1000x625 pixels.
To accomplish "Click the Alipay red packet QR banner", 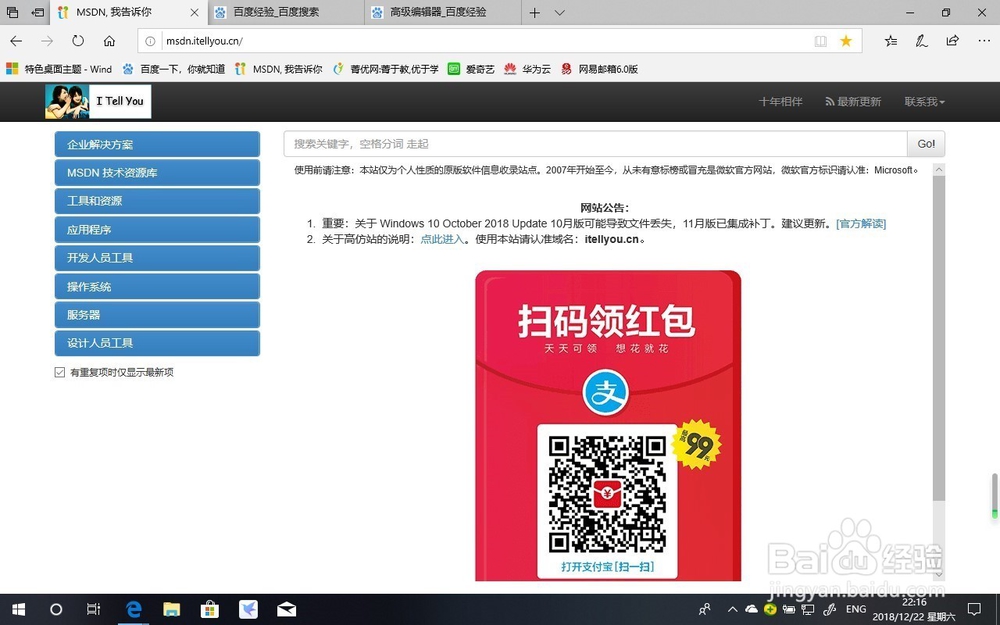I will tap(608, 425).
